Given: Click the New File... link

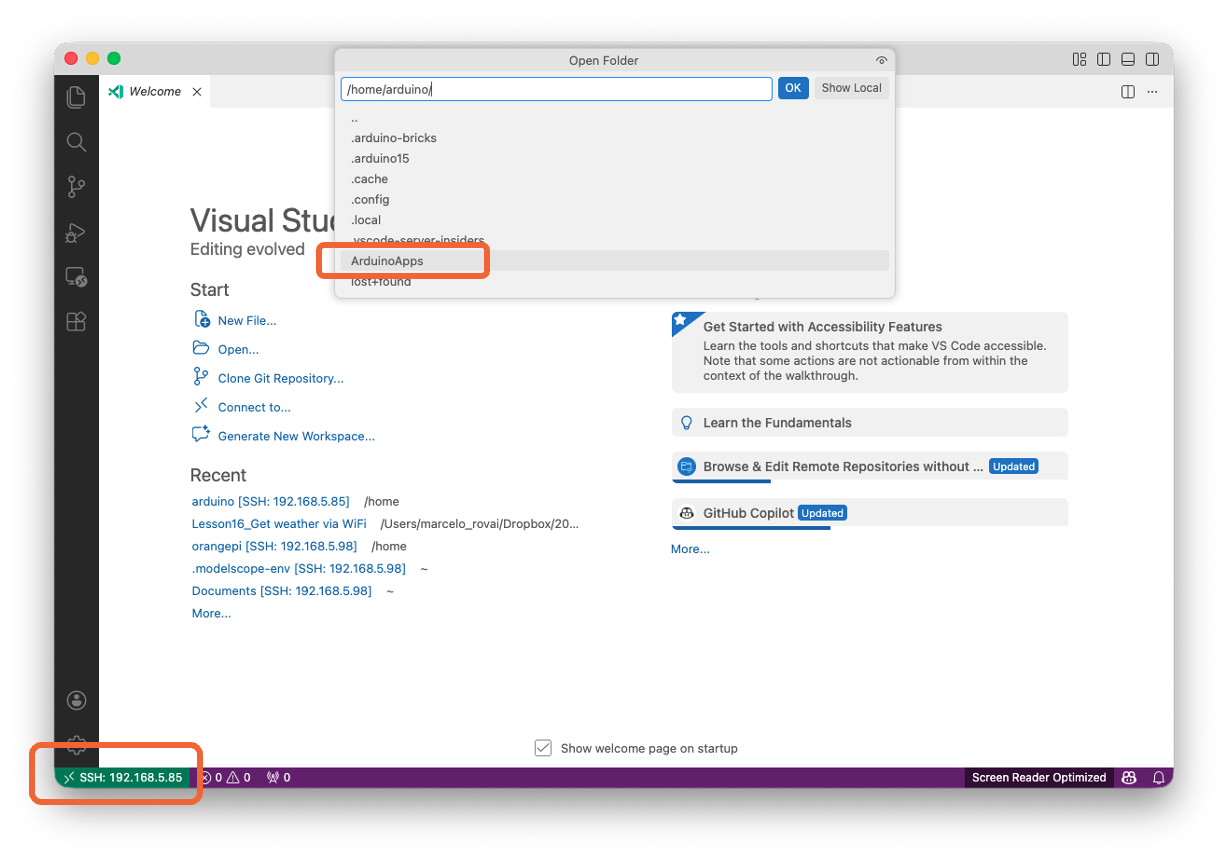Looking at the screenshot, I should tap(247, 321).
